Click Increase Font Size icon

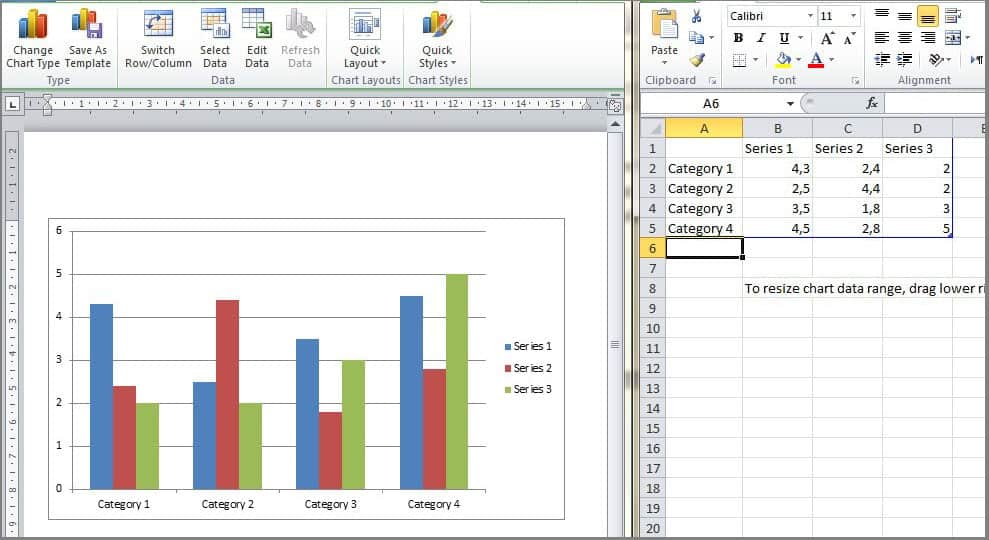[x=828, y=38]
